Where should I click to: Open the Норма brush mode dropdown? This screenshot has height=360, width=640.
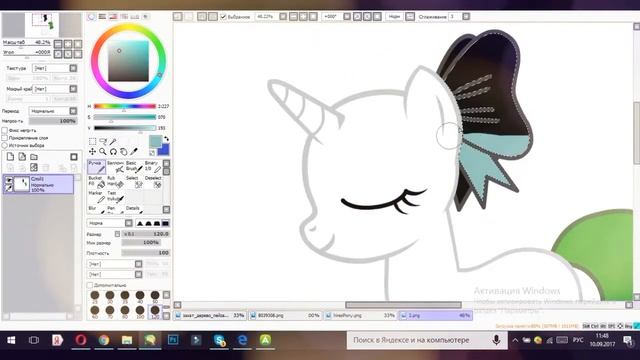tap(110, 223)
